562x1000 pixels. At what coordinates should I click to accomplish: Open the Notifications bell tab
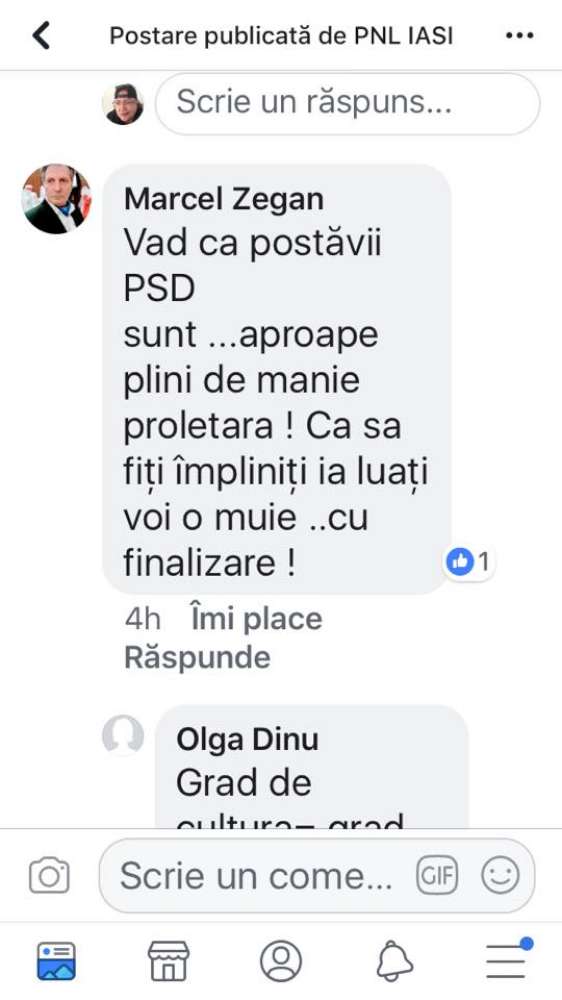[394, 960]
